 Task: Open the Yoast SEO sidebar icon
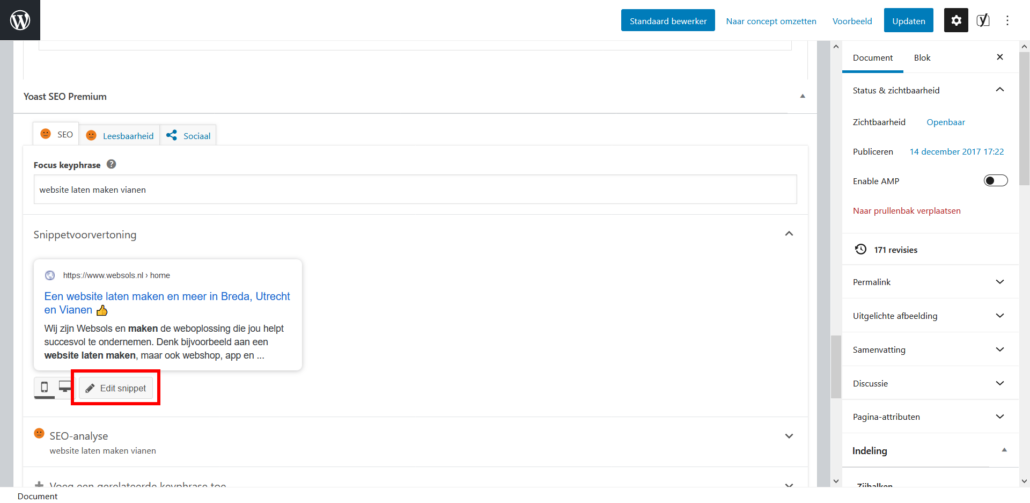click(x=983, y=20)
